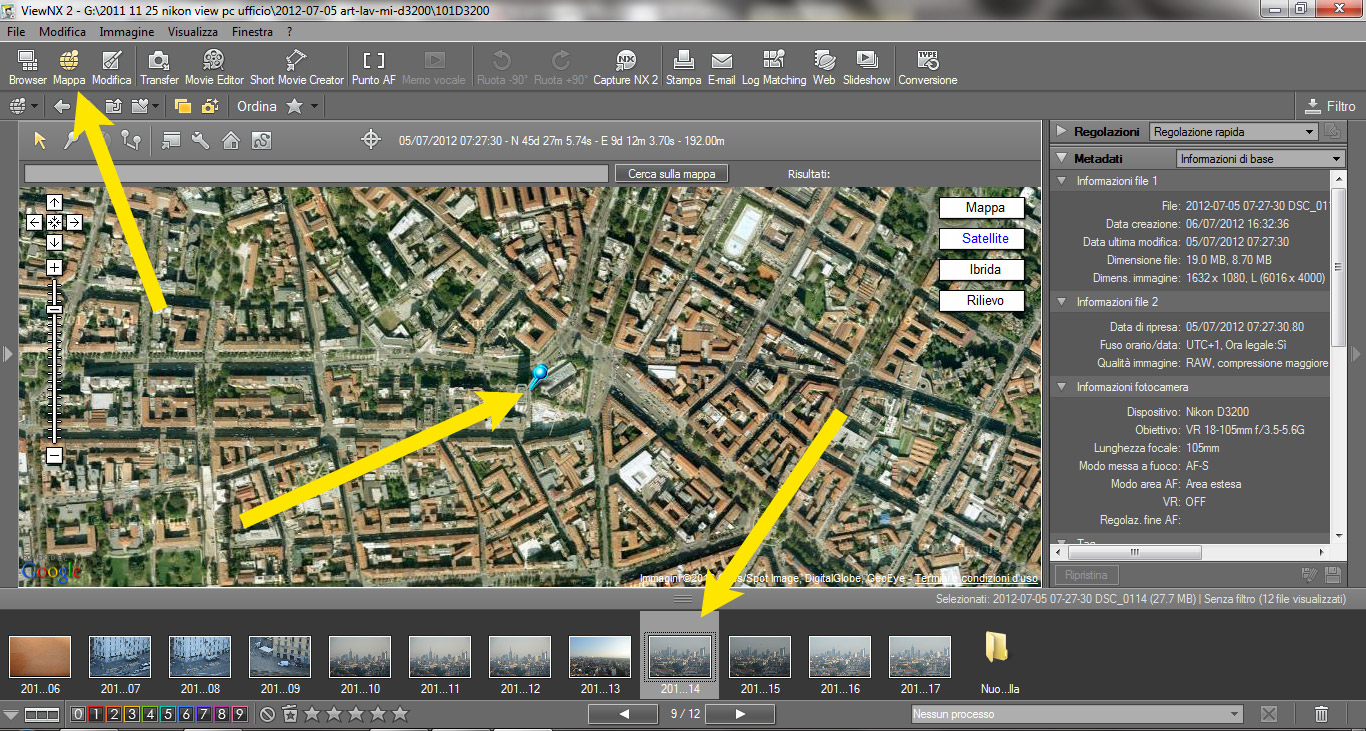Click the trash delete icon
This screenshot has width=1366, height=731.
pos(1321,714)
